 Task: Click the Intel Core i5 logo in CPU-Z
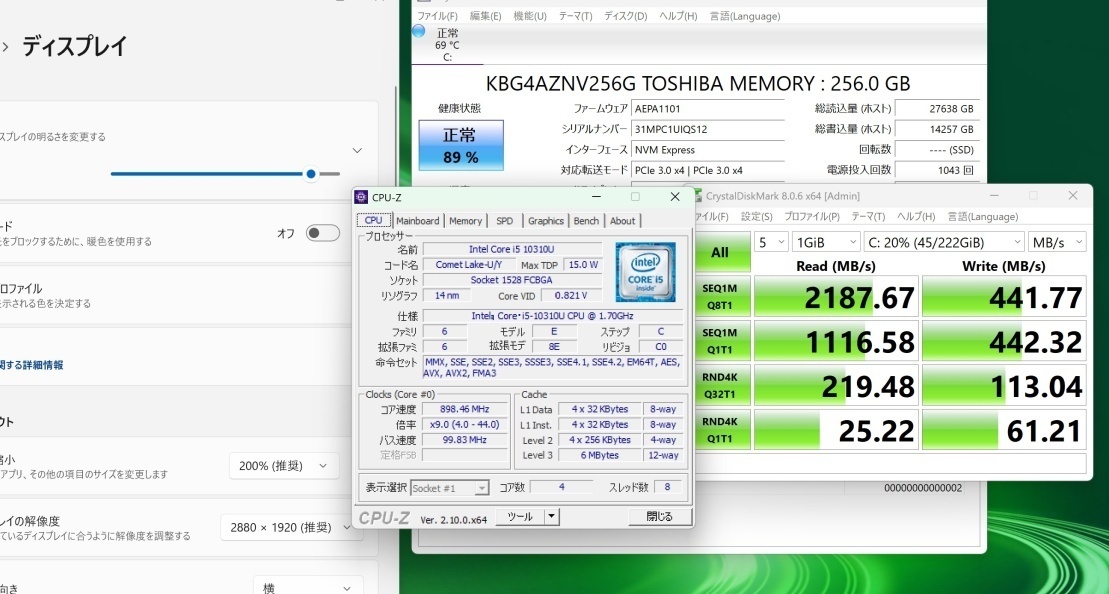coord(645,272)
